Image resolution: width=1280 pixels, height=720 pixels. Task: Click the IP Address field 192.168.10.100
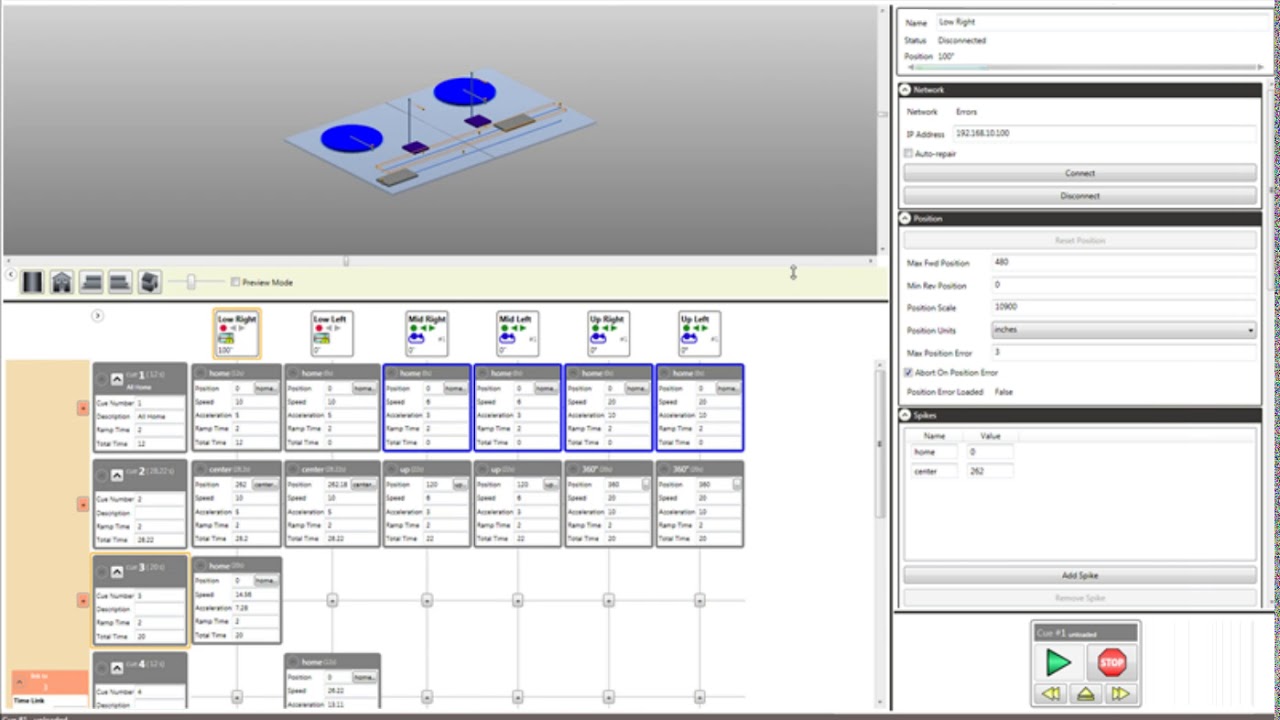click(x=1105, y=133)
